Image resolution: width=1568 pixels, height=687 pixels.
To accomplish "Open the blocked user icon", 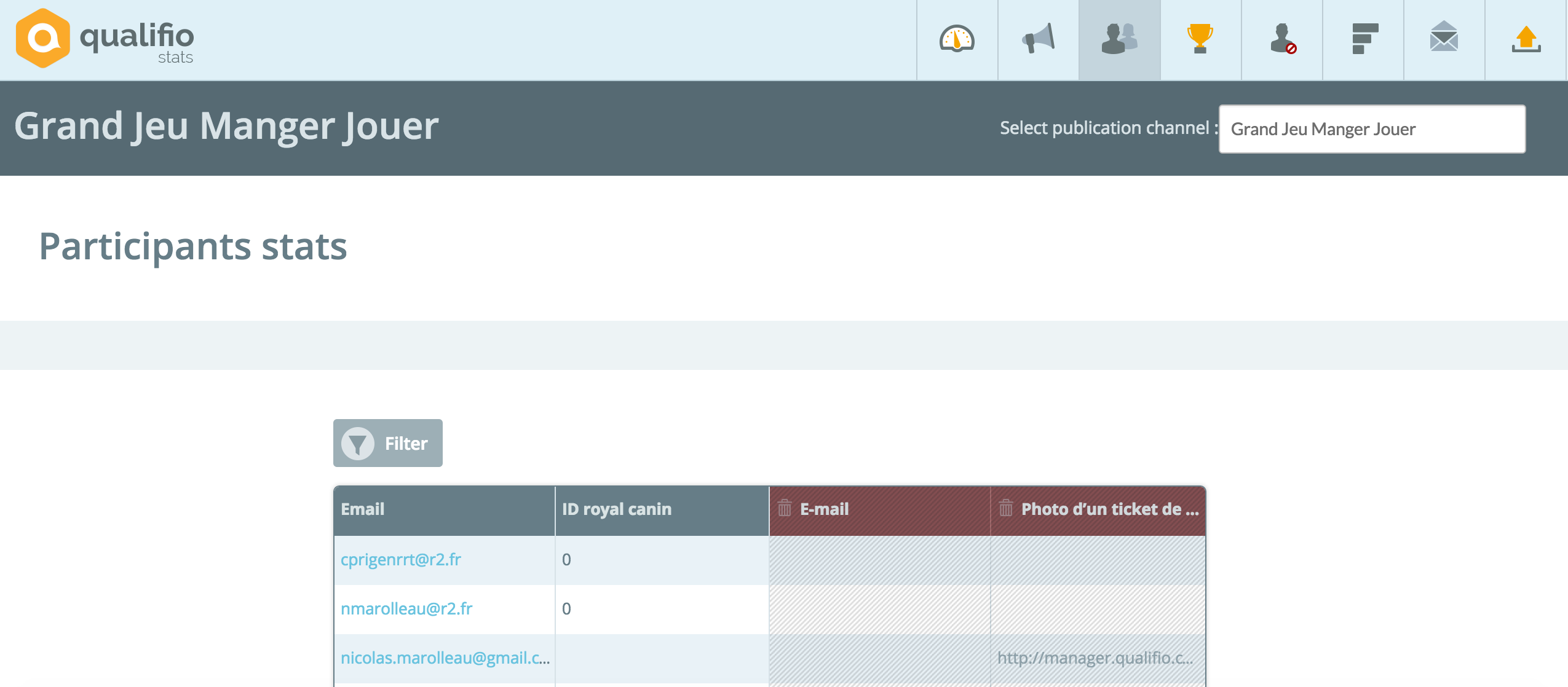I will pyautogui.click(x=1283, y=39).
